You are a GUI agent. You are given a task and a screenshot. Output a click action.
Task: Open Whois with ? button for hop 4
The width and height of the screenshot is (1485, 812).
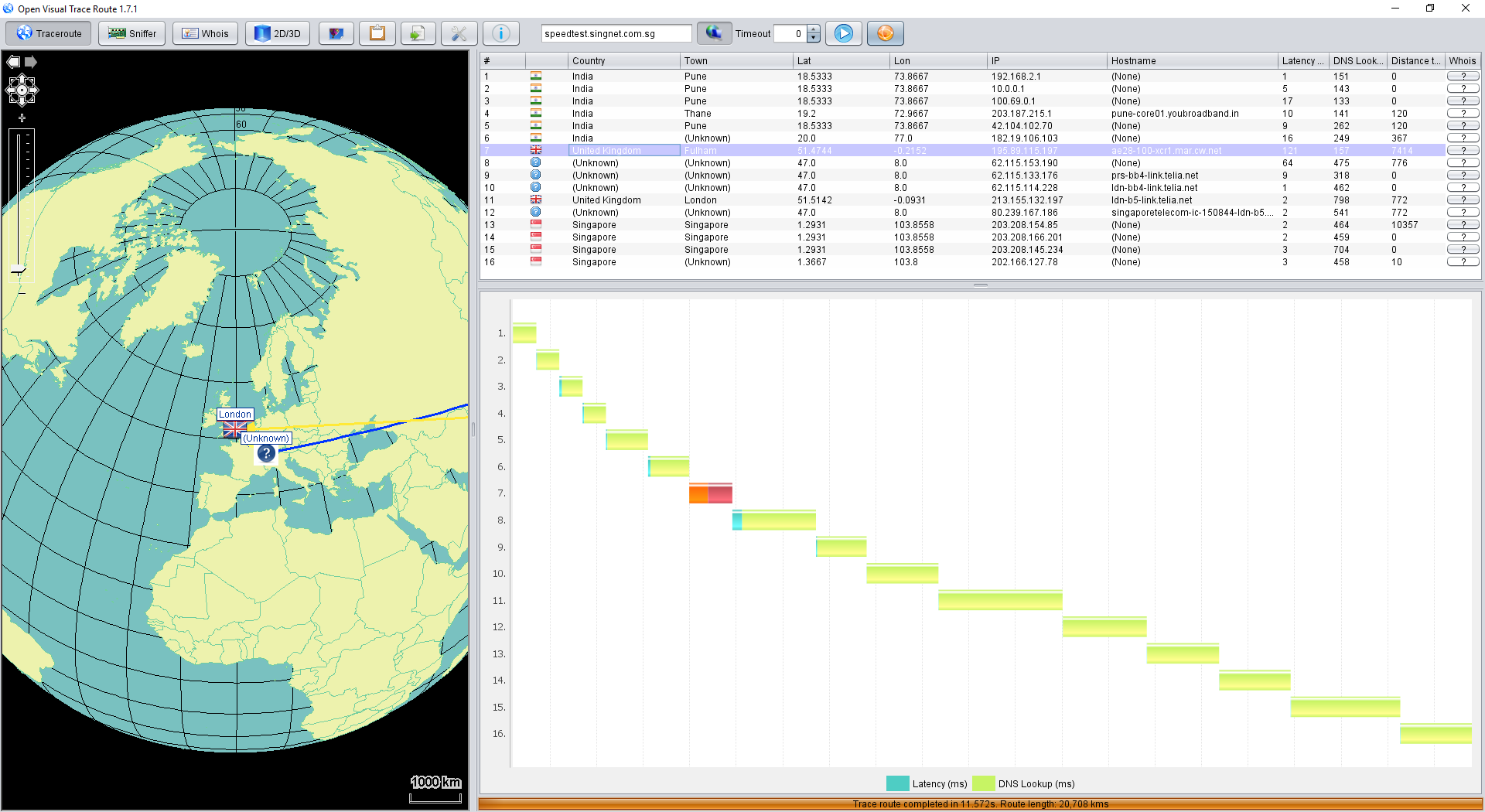point(1463,114)
